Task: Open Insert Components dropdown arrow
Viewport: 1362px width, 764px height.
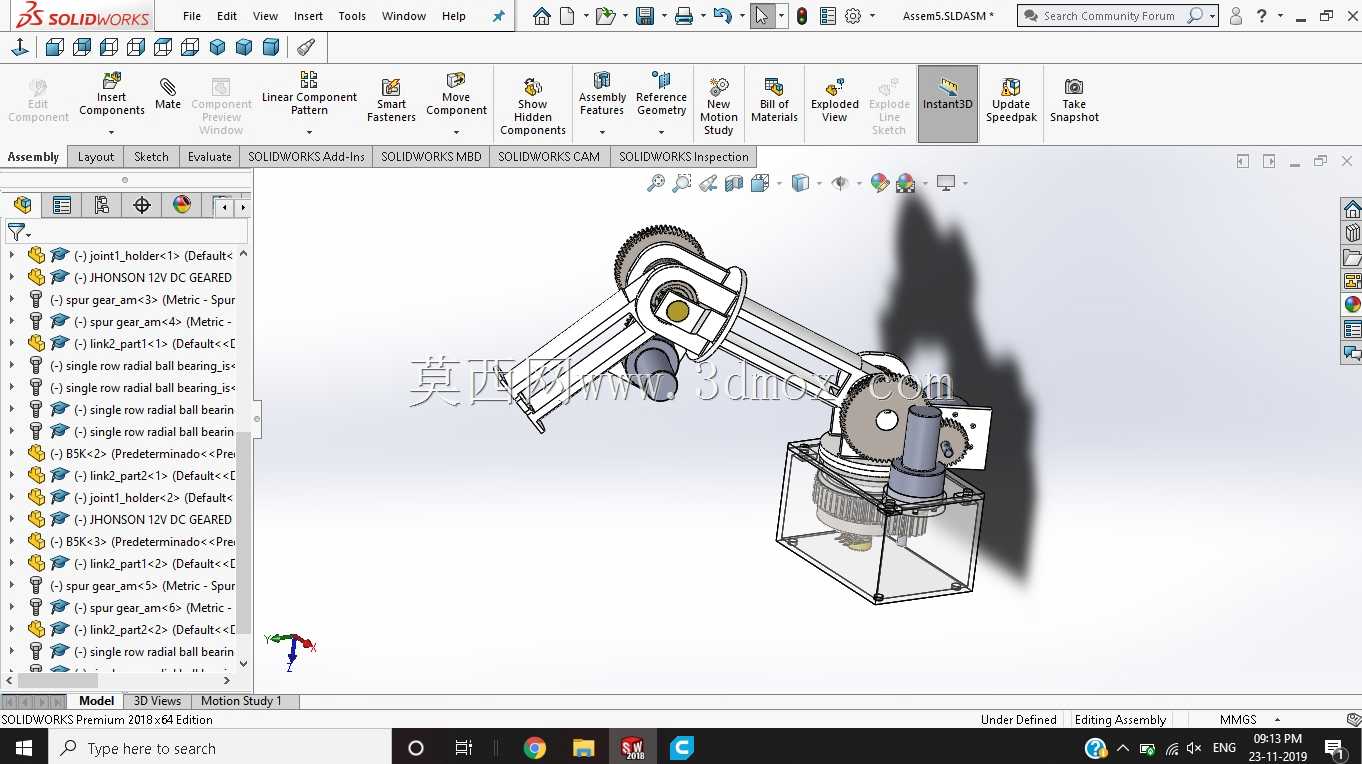Action: 111,132
